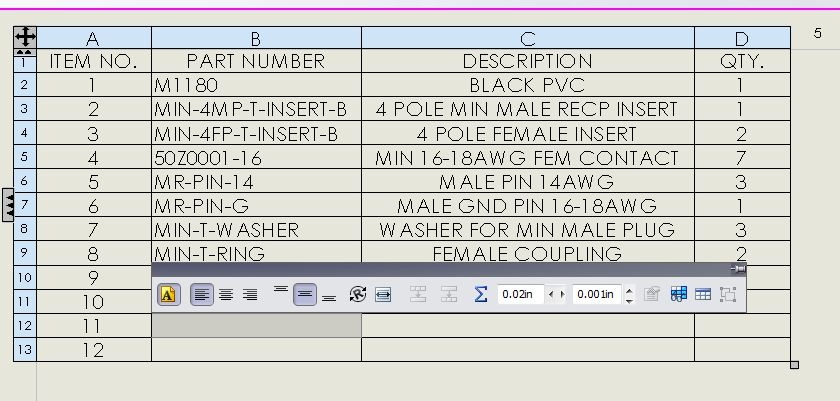Image resolution: width=840 pixels, height=401 pixels.
Task: Select column header D
Action: pyautogui.click(x=742, y=38)
